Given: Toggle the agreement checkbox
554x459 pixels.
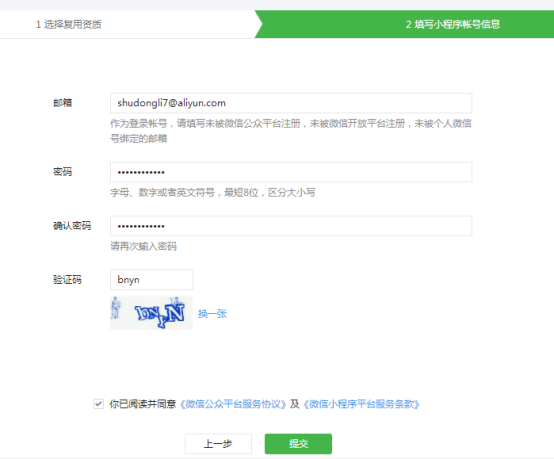Looking at the screenshot, I should [99, 404].
